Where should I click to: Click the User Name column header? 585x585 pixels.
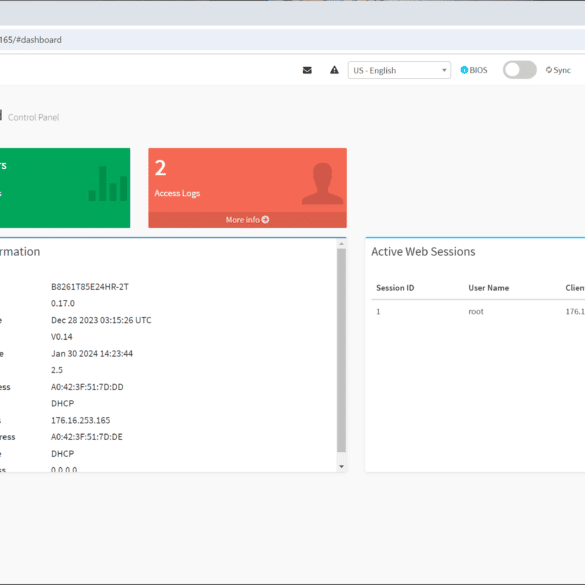pos(489,288)
